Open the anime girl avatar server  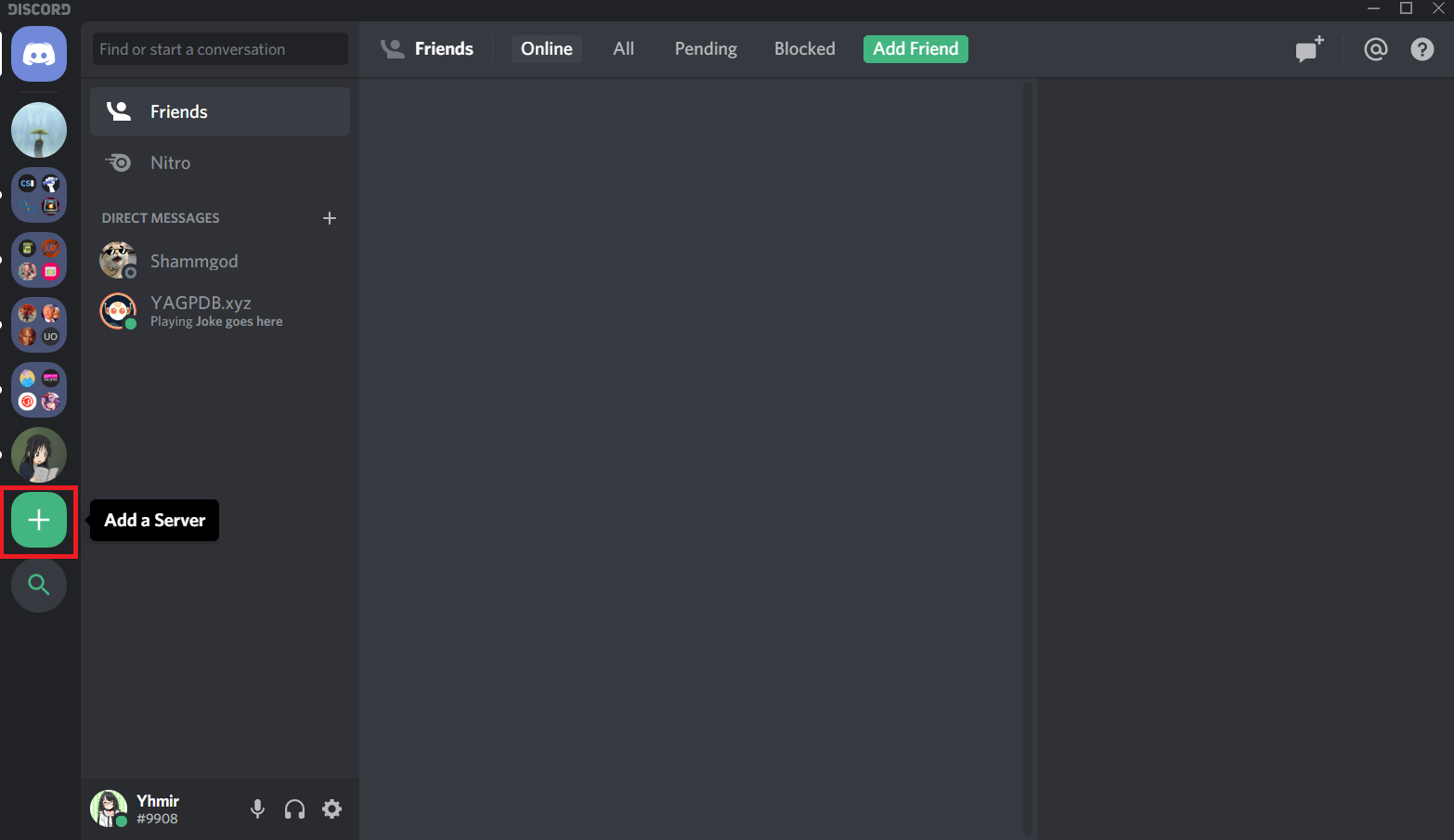39,455
